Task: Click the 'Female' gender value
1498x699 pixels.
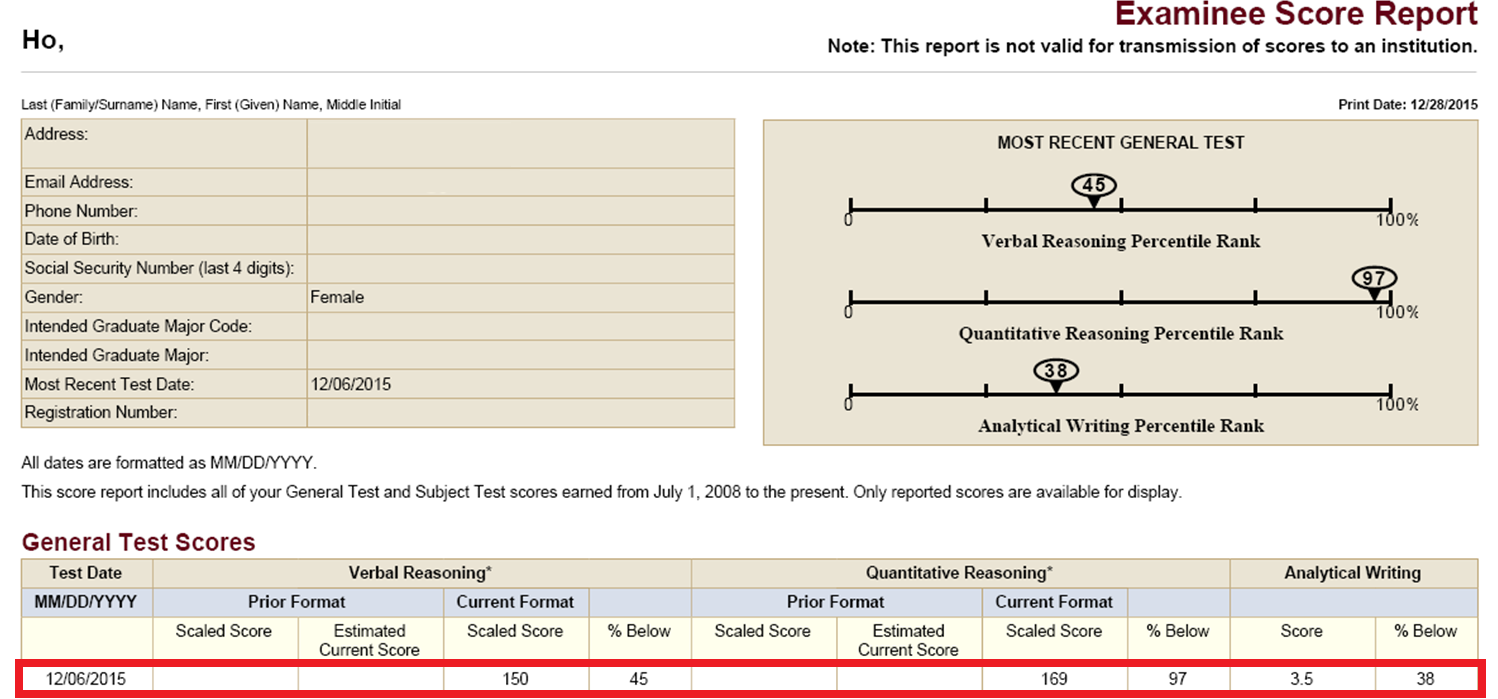Action: pyautogui.click(x=337, y=297)
